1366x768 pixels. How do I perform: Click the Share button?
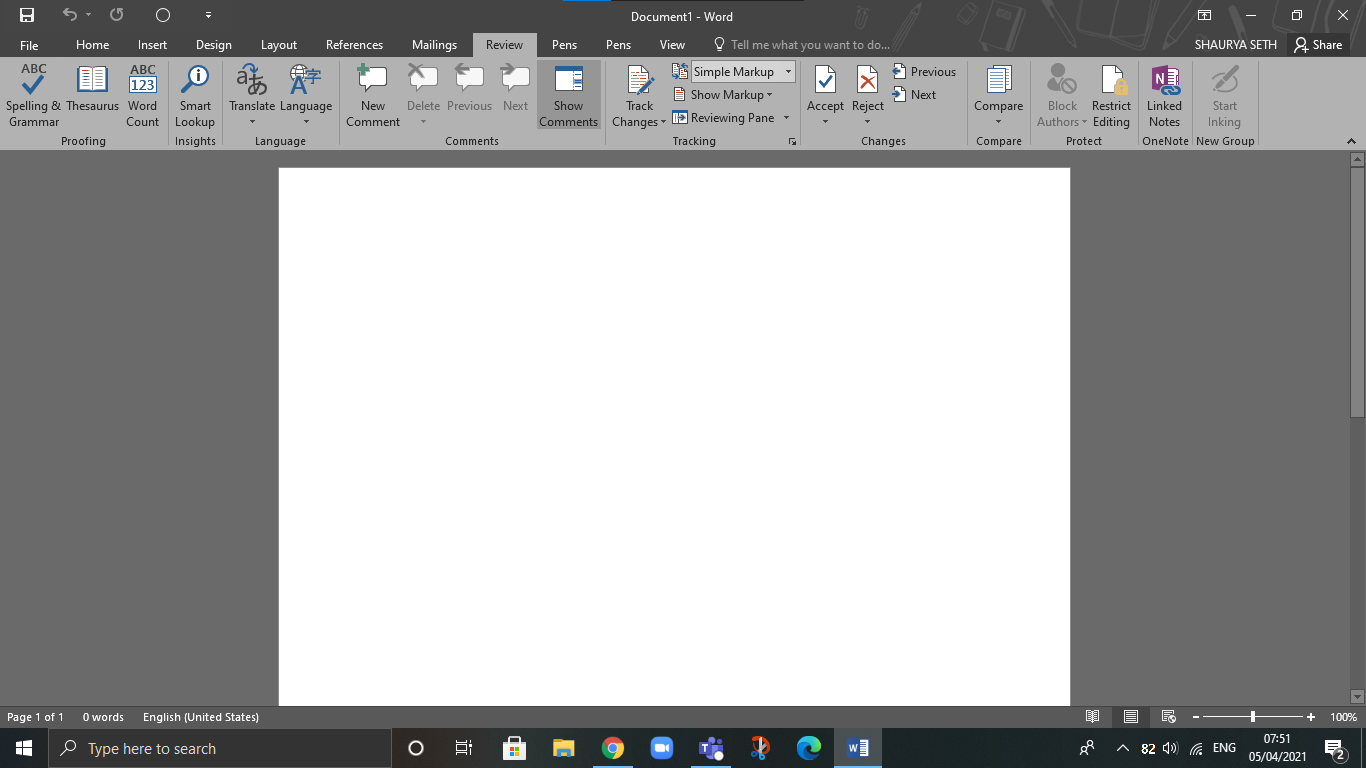pos(1318,45)
